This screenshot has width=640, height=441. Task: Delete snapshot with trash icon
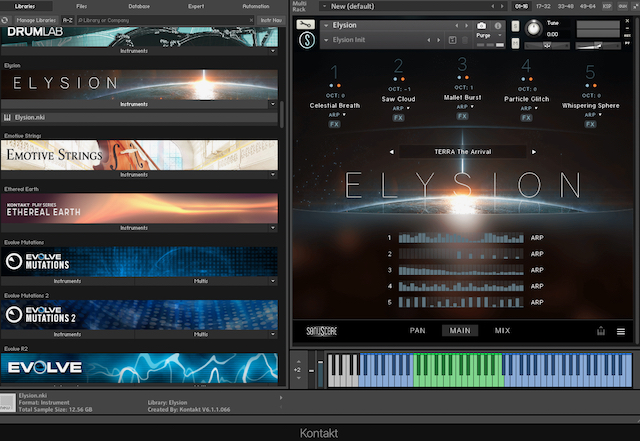[464, 40]
